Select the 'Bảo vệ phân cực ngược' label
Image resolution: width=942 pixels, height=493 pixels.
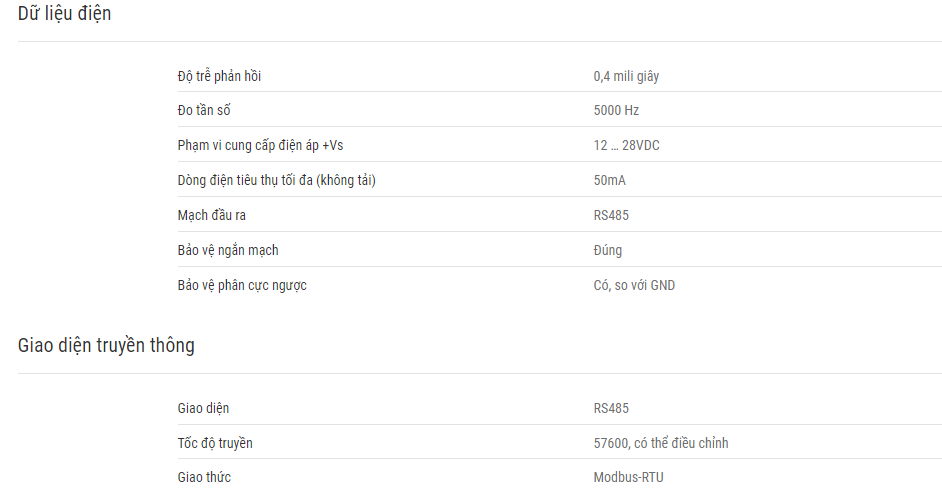(x=242, y=285)
